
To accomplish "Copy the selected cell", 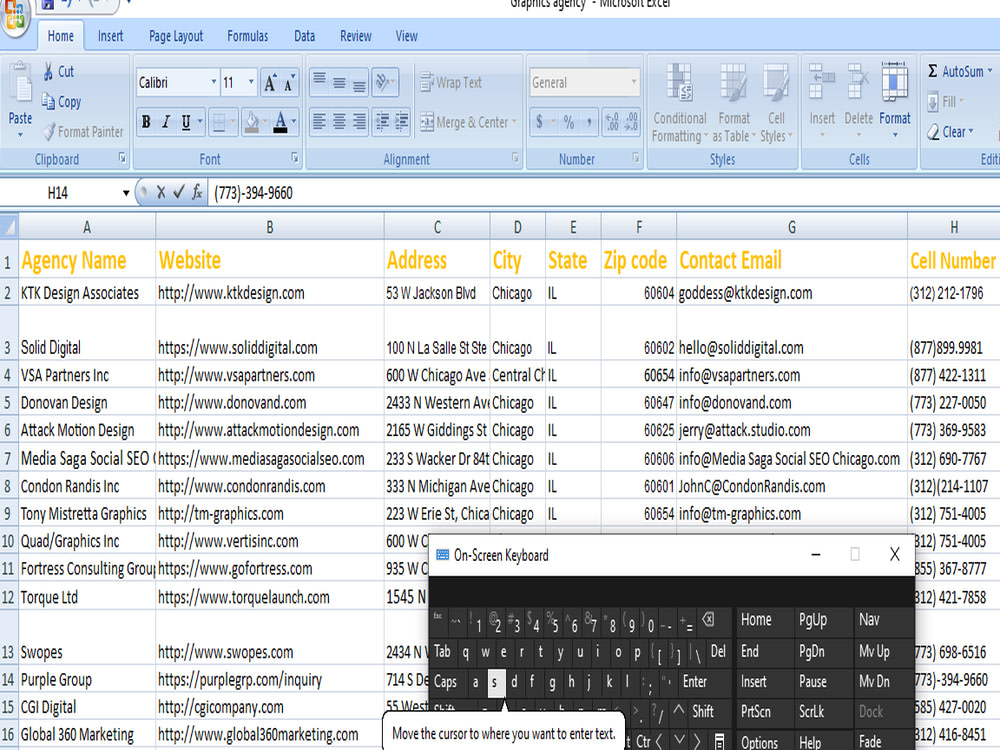I will click(x=61, y=101).
